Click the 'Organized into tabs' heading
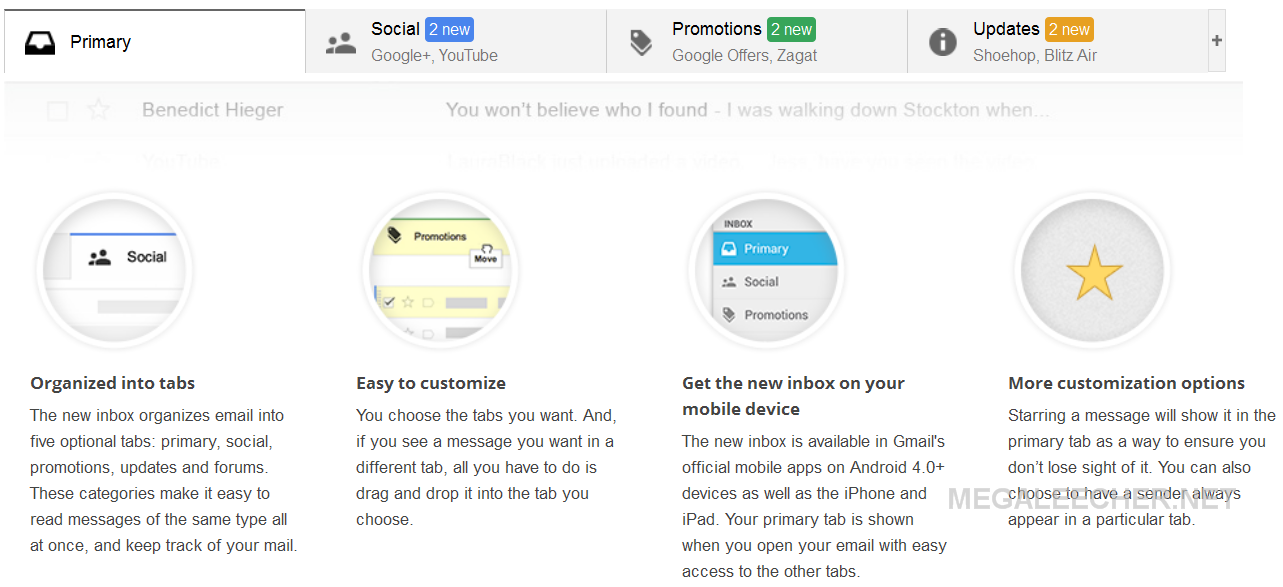Screen dimensions: 1283x587 click(x=113, y=383)
